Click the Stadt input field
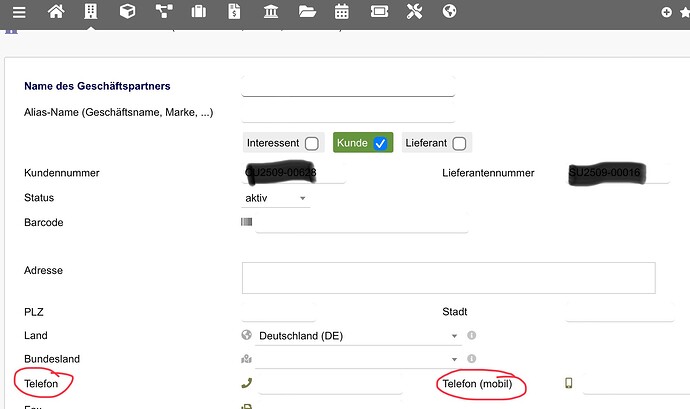This screenshot has width=690, height=409. pos(620,312)
